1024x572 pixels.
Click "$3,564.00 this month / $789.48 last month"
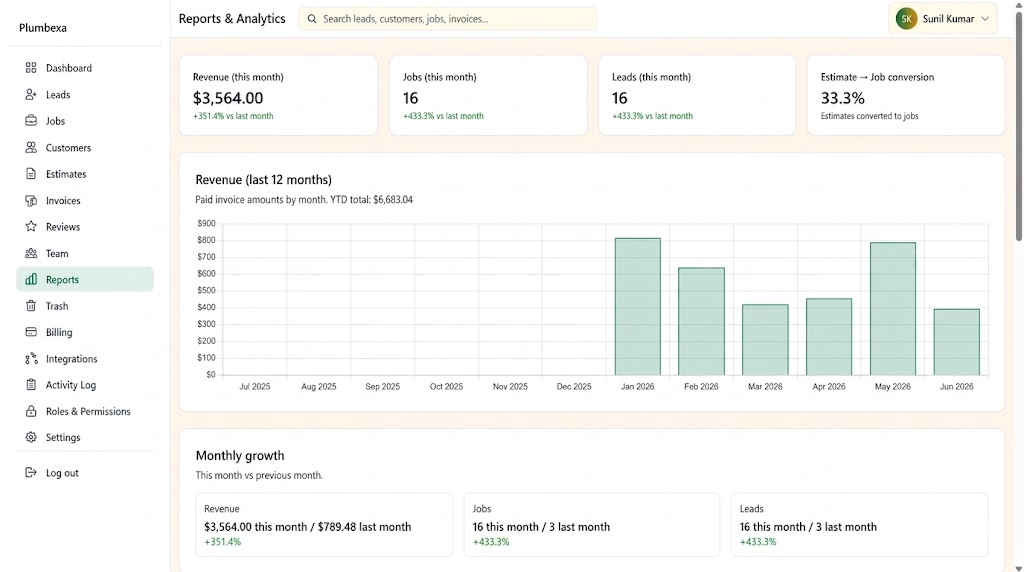tap(308, 527)
